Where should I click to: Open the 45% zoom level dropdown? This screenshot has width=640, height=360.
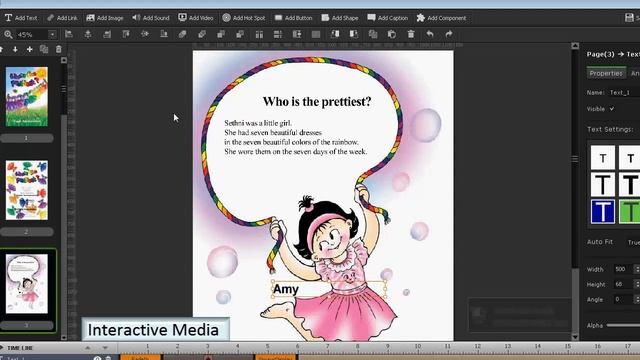[x=52, y=35]
